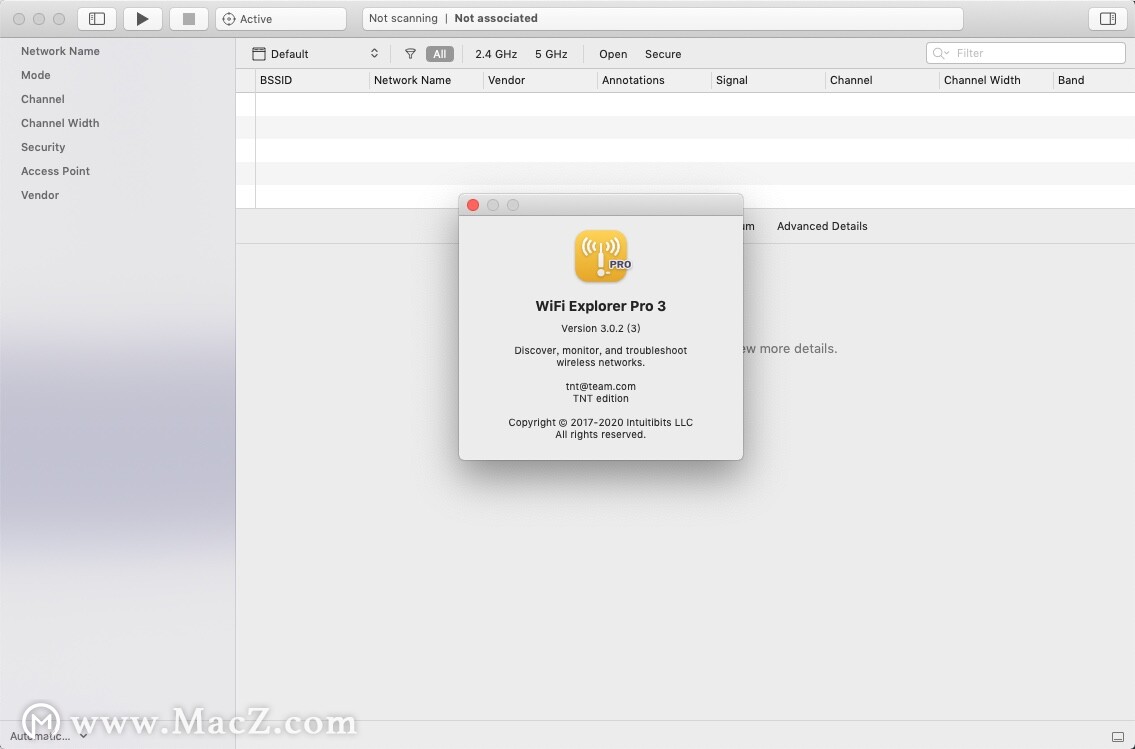The image size is (1135, 749).
Task: Select Channel in the sidebar
Action: tap(43, 99)
